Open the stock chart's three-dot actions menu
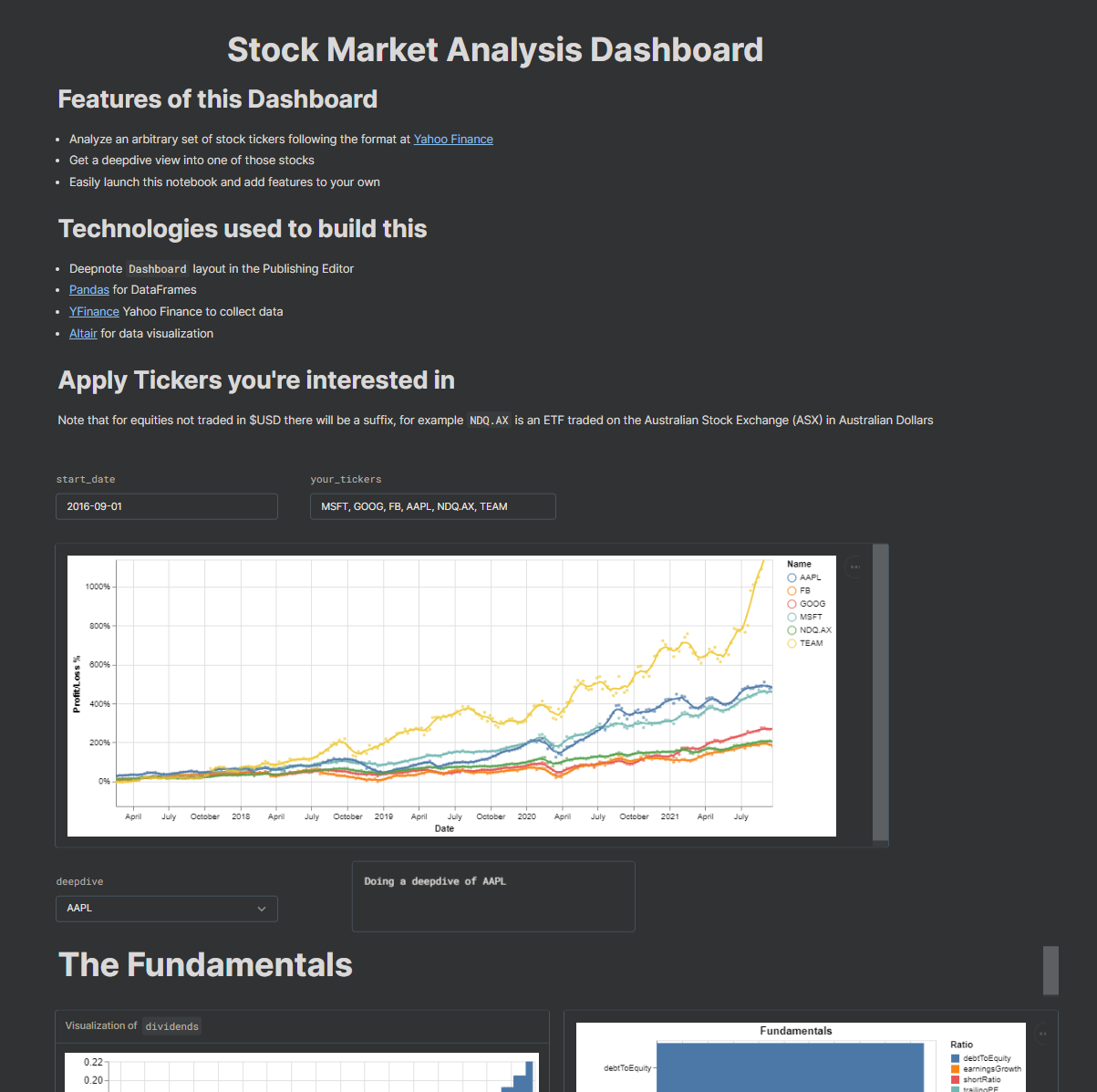The height and width of the screenshot is (1092, 1097). click(x=855, y=567)
